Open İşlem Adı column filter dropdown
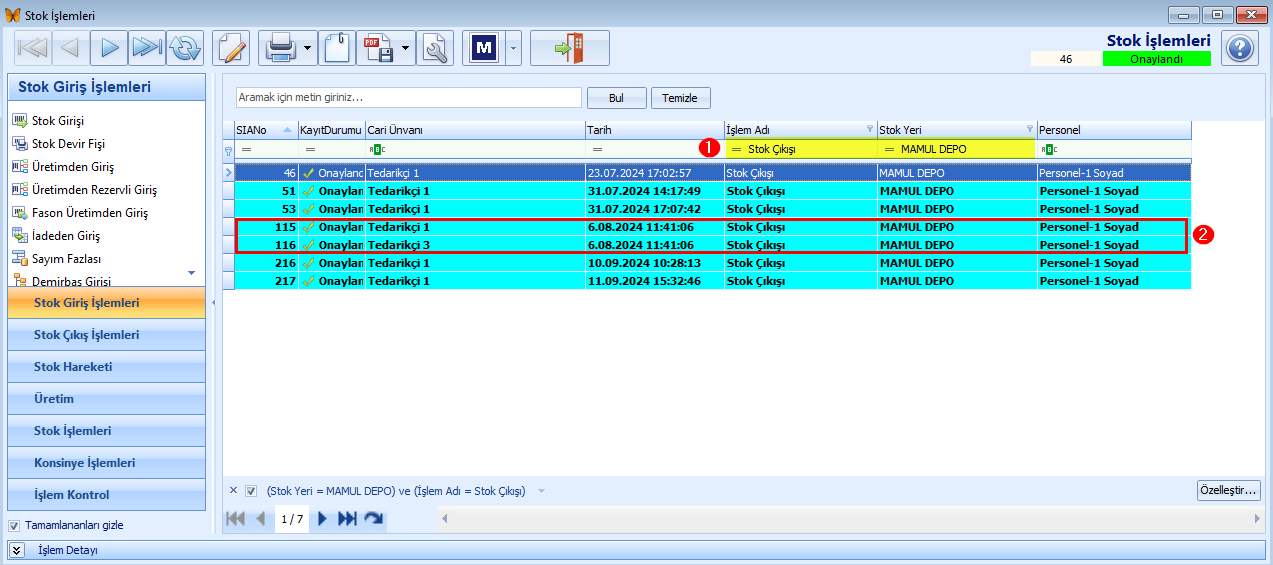Image resolution: width=1273 pixels, height=565 pixels. [x=869, y=129]
